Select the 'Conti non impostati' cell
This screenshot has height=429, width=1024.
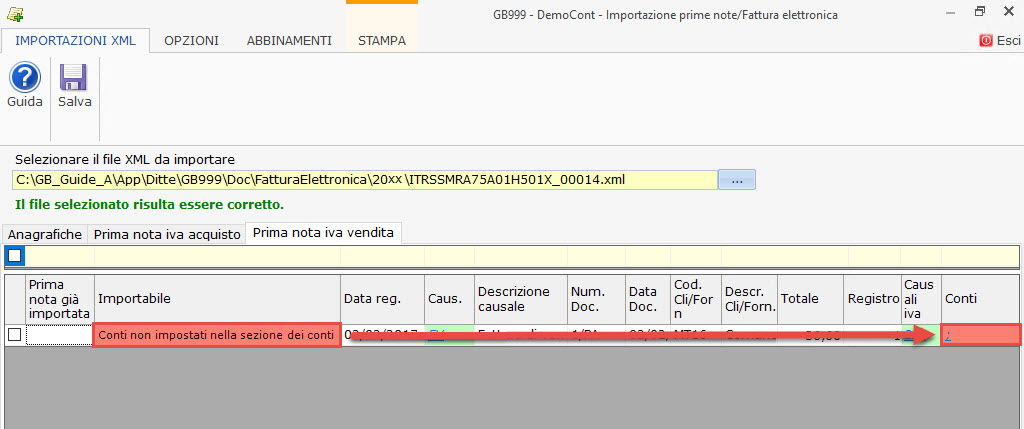pyautogui.click(x=216, y=335)
